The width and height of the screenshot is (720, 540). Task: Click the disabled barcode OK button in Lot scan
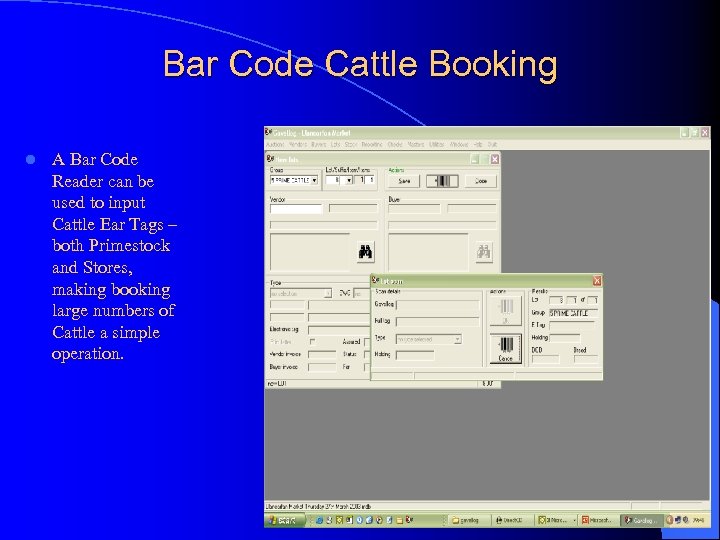(x=506, y=311)
